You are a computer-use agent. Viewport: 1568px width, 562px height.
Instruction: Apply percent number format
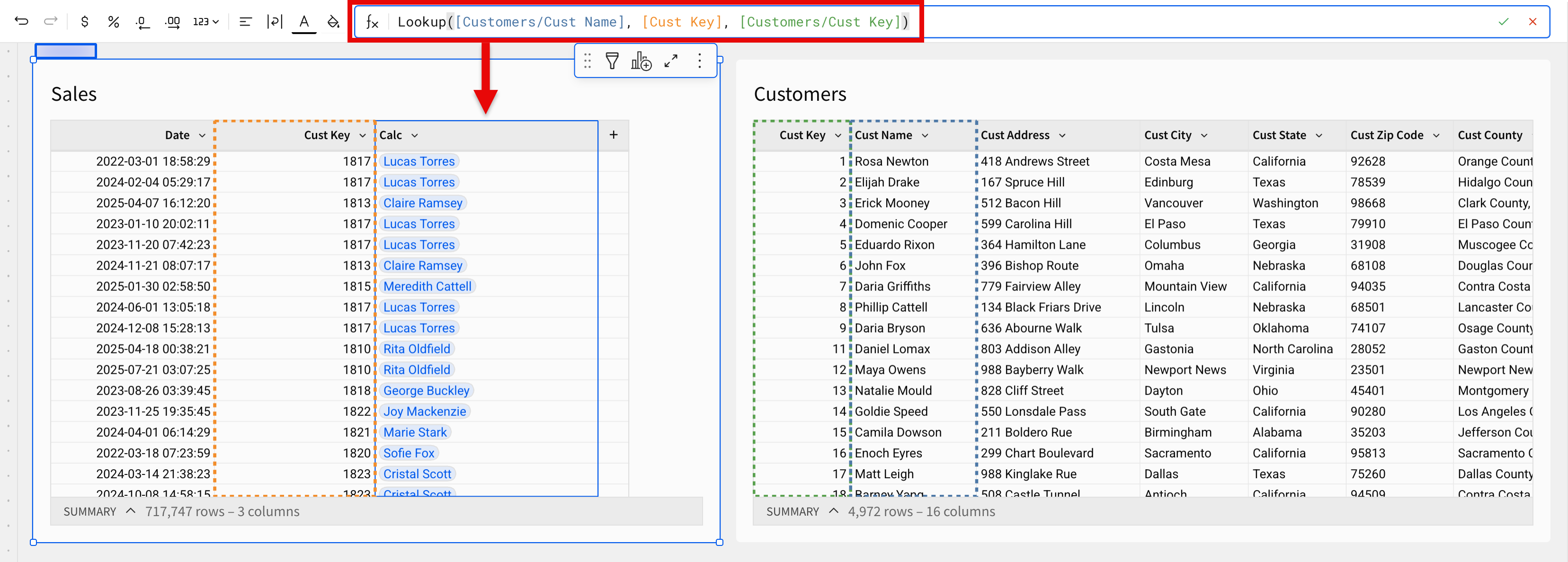coord(114,21)
